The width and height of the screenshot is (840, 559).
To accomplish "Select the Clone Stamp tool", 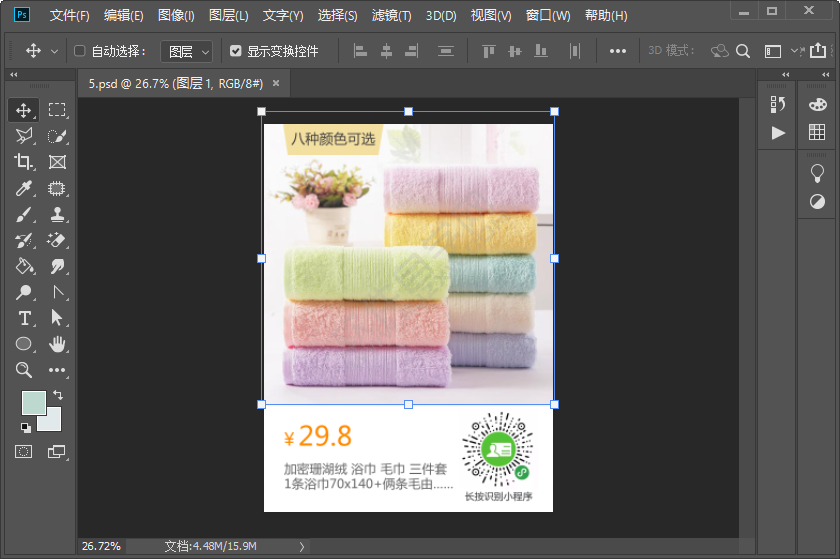I will [57, 214].
